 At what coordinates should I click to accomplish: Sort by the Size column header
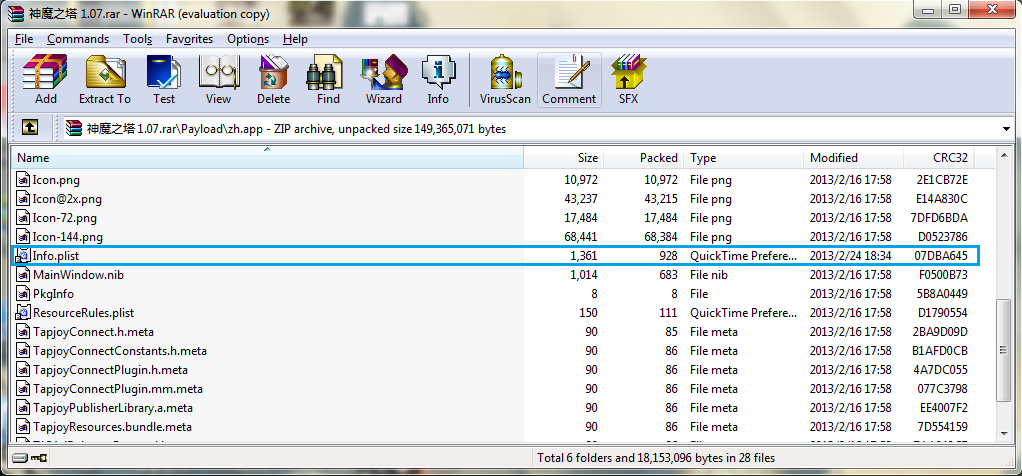tap(564, 157)
